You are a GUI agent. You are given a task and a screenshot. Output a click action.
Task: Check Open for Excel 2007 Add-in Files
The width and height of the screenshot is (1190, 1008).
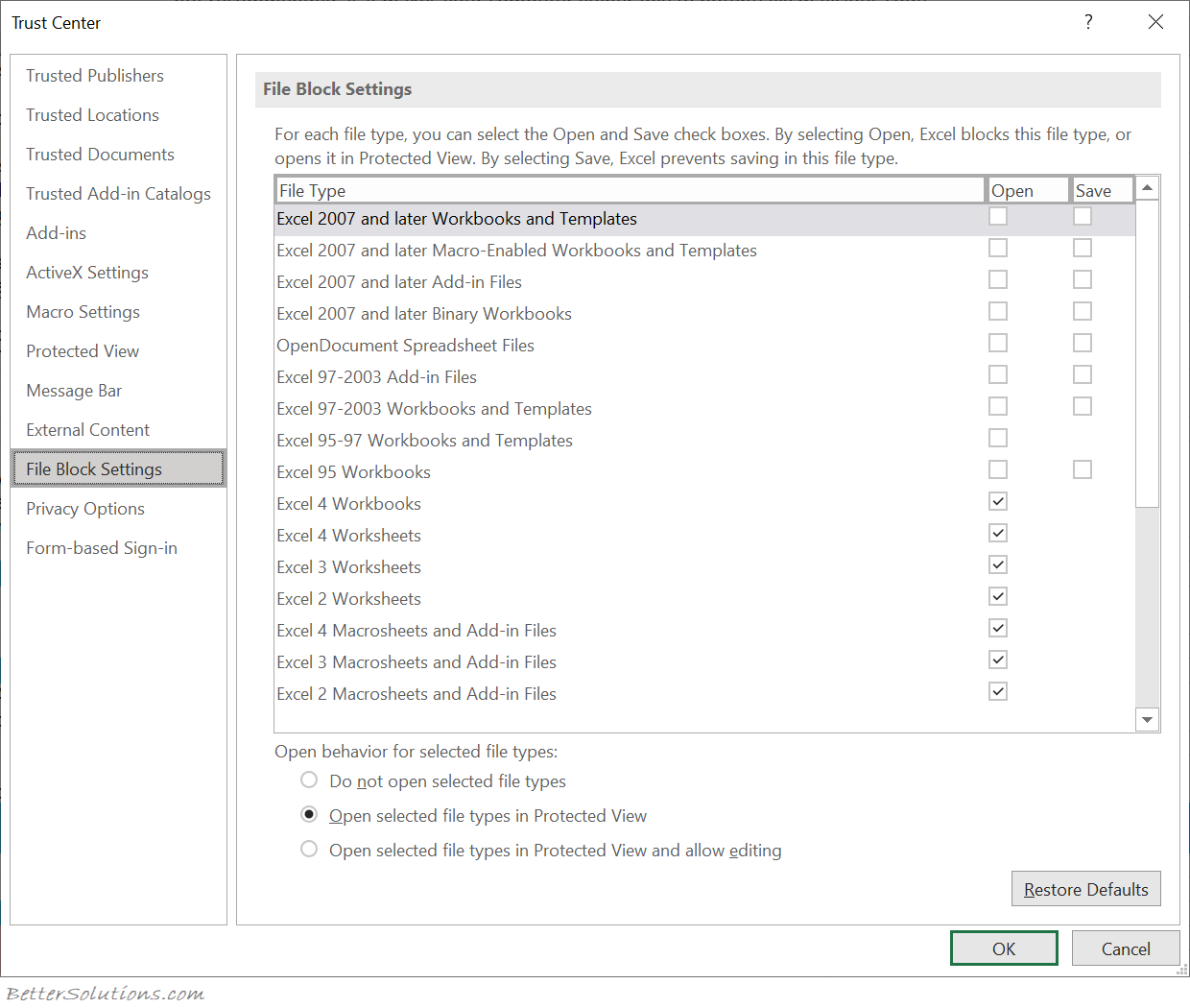998,279
